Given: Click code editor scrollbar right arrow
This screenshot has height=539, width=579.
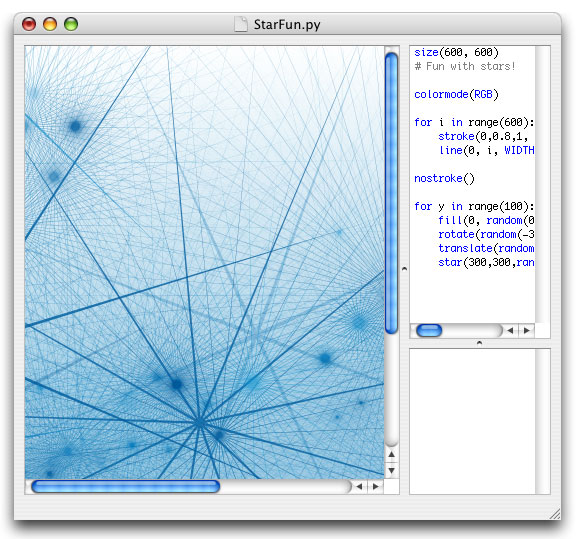Looking at the screenshot, I should 527,330.
